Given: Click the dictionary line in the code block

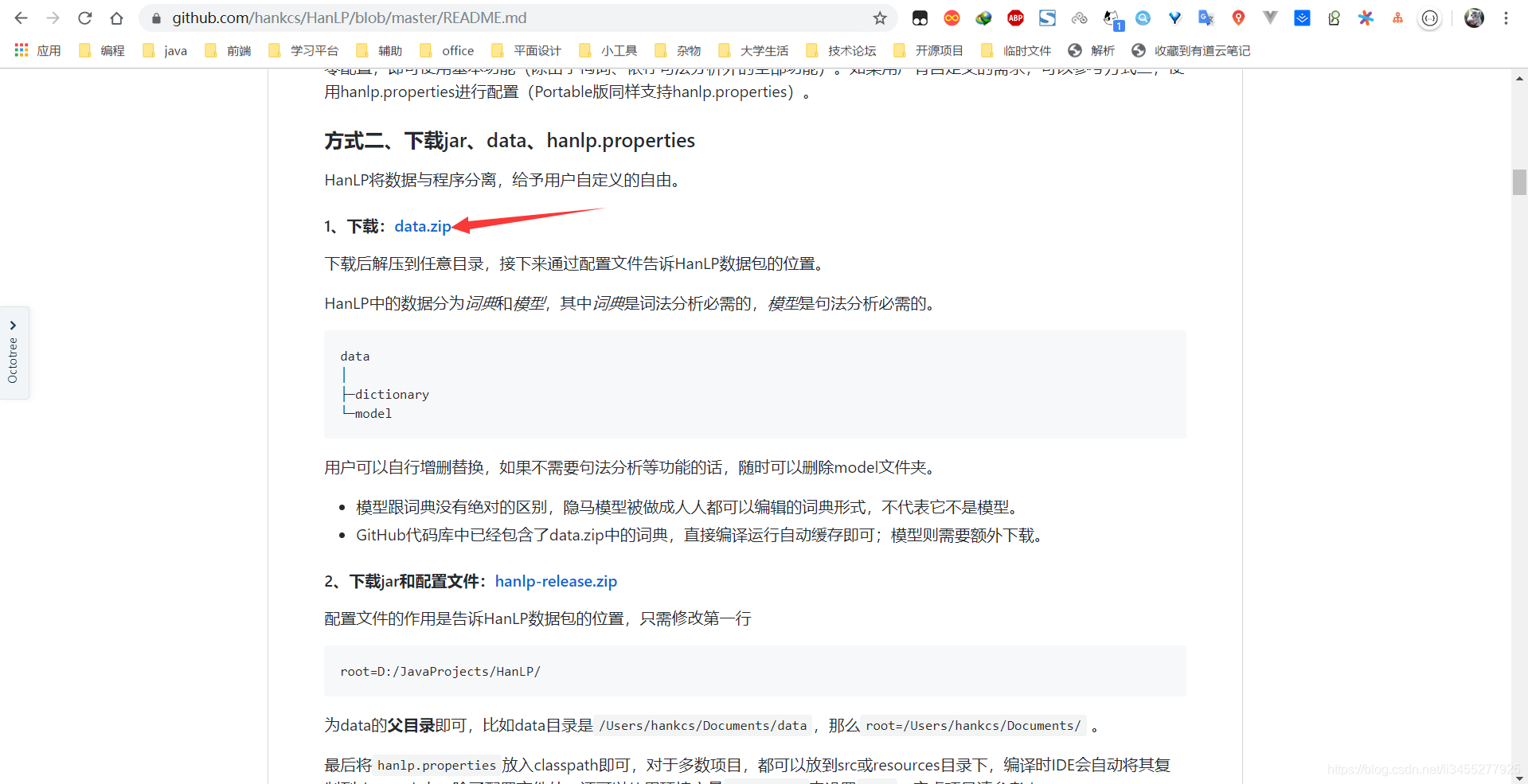Looking at the screenshot, I should pyautogui.click(x=386, y=394).
